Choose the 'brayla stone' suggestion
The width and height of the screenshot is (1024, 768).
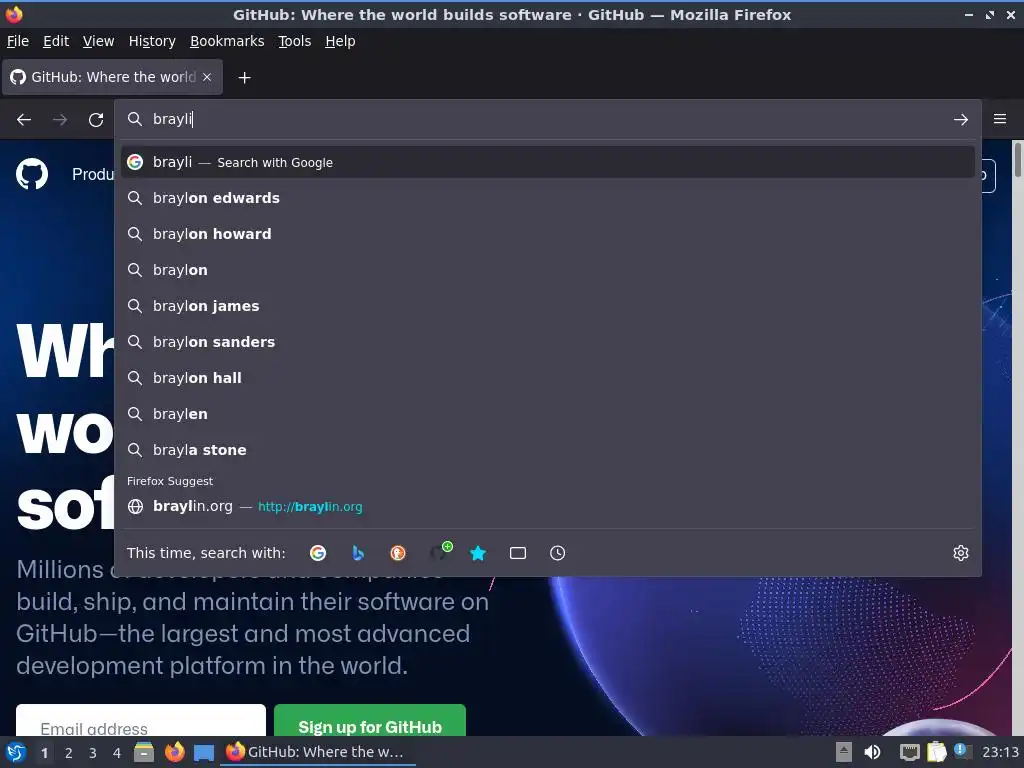coord(547,449)
